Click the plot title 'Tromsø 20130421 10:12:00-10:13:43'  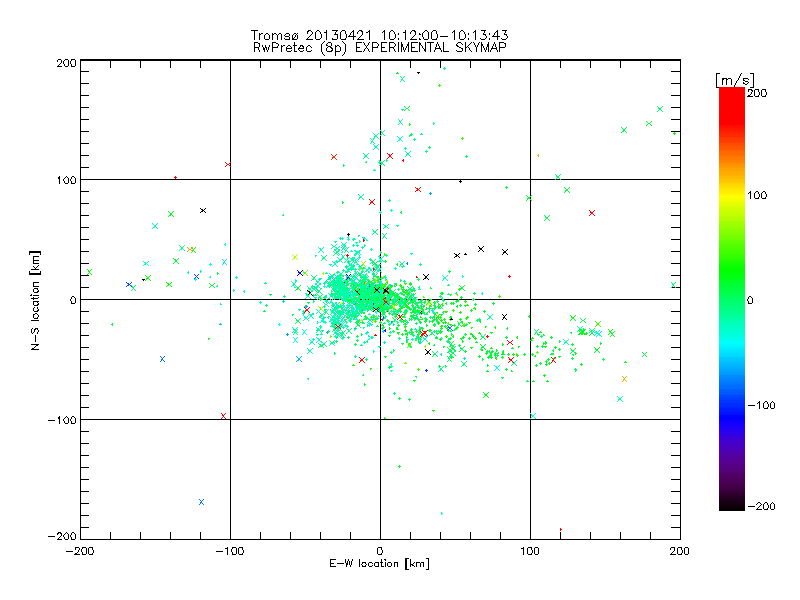tap(379, 35)
